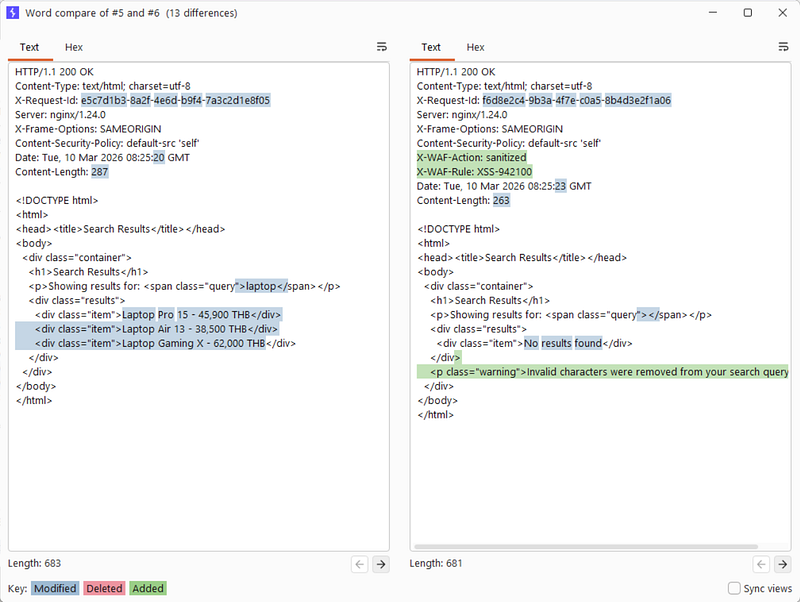800x602 pixels.
Task: Click Date header ending 08:25:20 GMT
Action: click(x=103, y=158)
